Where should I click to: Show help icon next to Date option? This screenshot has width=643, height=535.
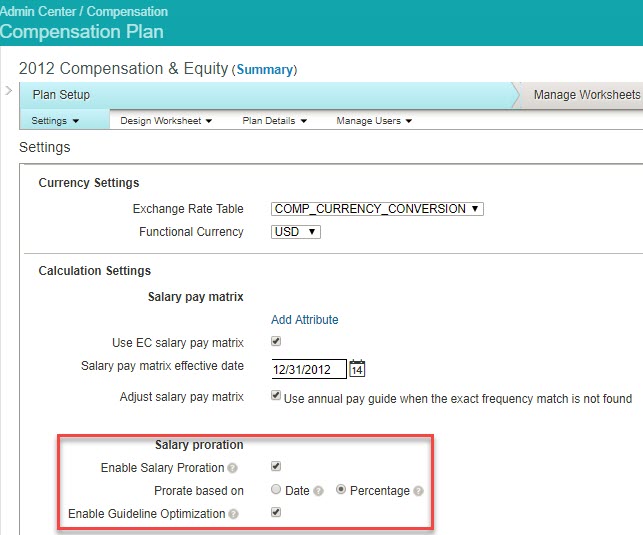pyautogui.click(x=318, y=491)
